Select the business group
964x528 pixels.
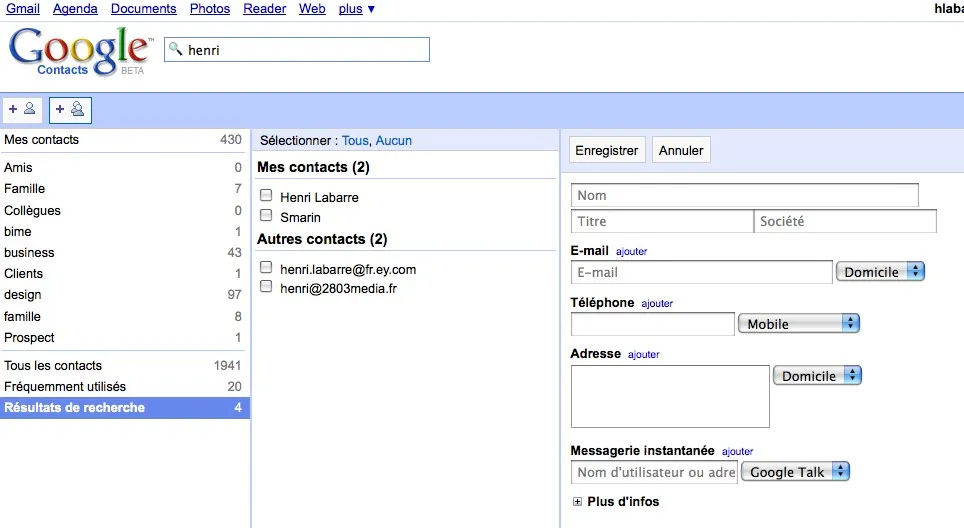coord(123,253)
